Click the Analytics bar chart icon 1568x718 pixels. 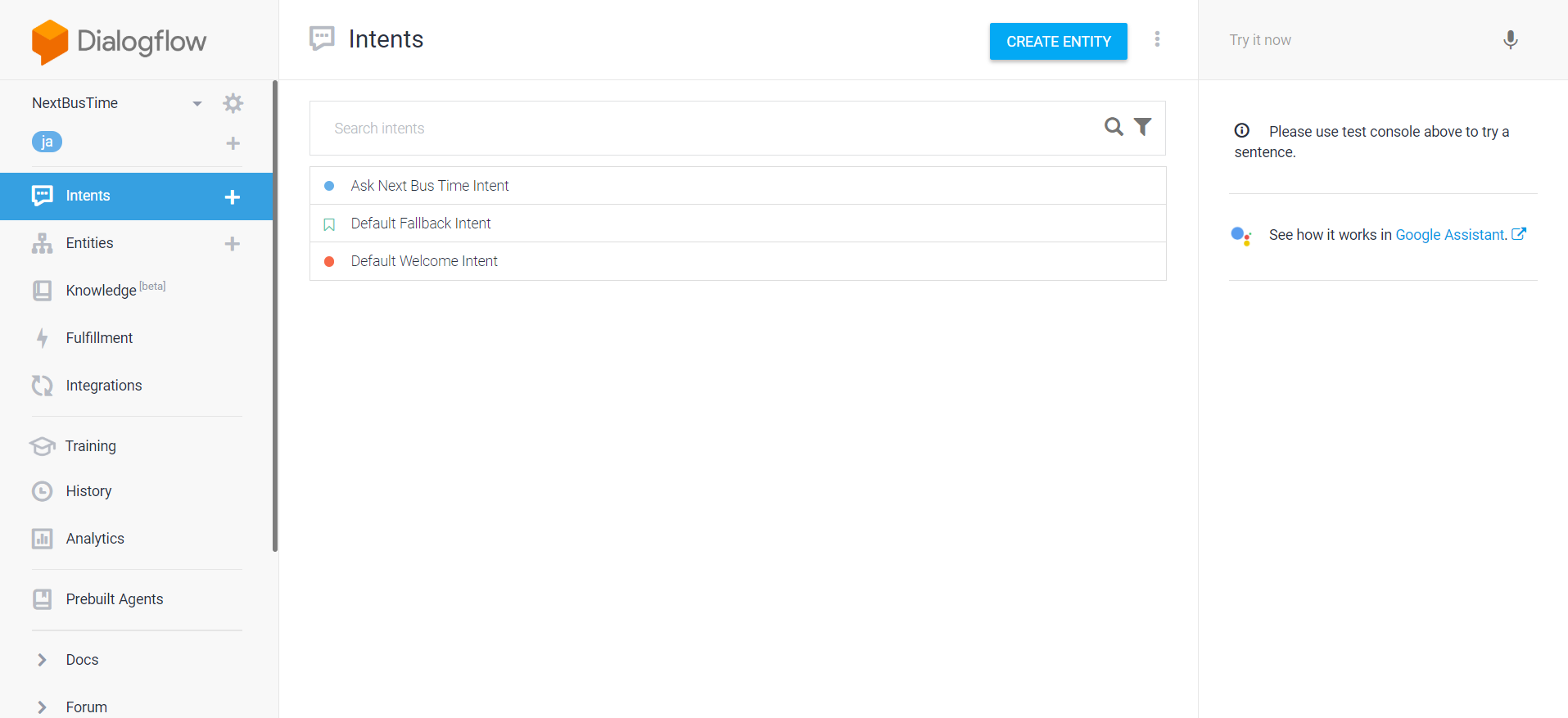tap(43, 539)
